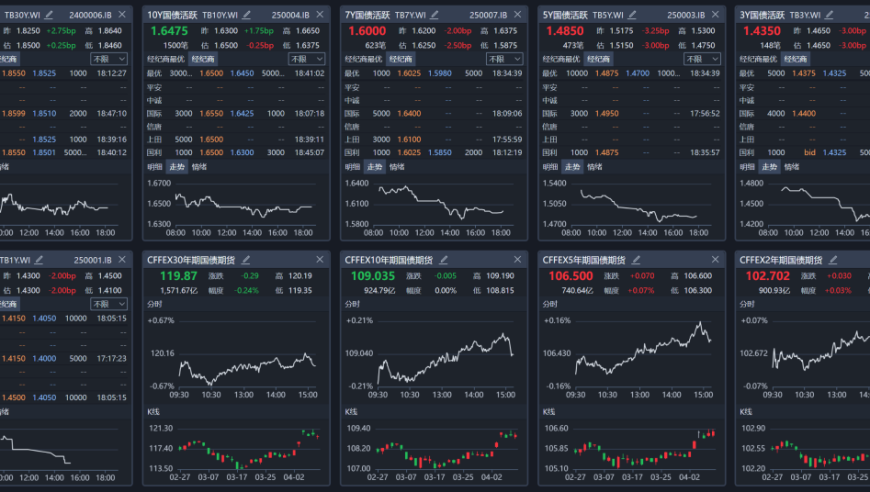Close the CFFEX5年期国债期货 panel
Image resolution: width=870 pixels, height=492 pixels.
[x=715, y=260]
